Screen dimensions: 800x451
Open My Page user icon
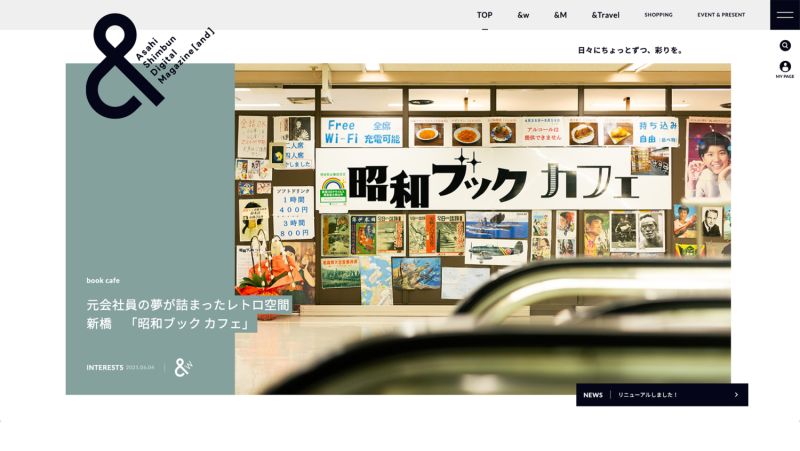785,68
